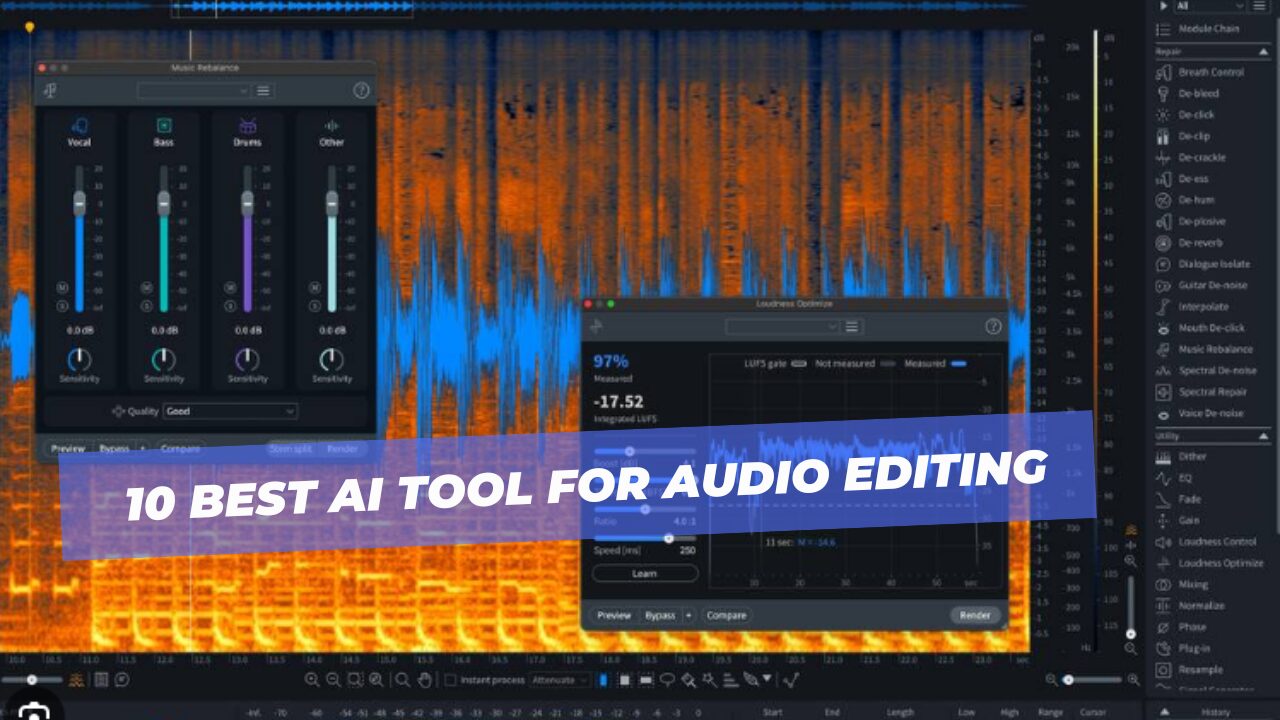Solo the Vocal channel
The height and width of the screenshot is (720, 1280).
62,305
